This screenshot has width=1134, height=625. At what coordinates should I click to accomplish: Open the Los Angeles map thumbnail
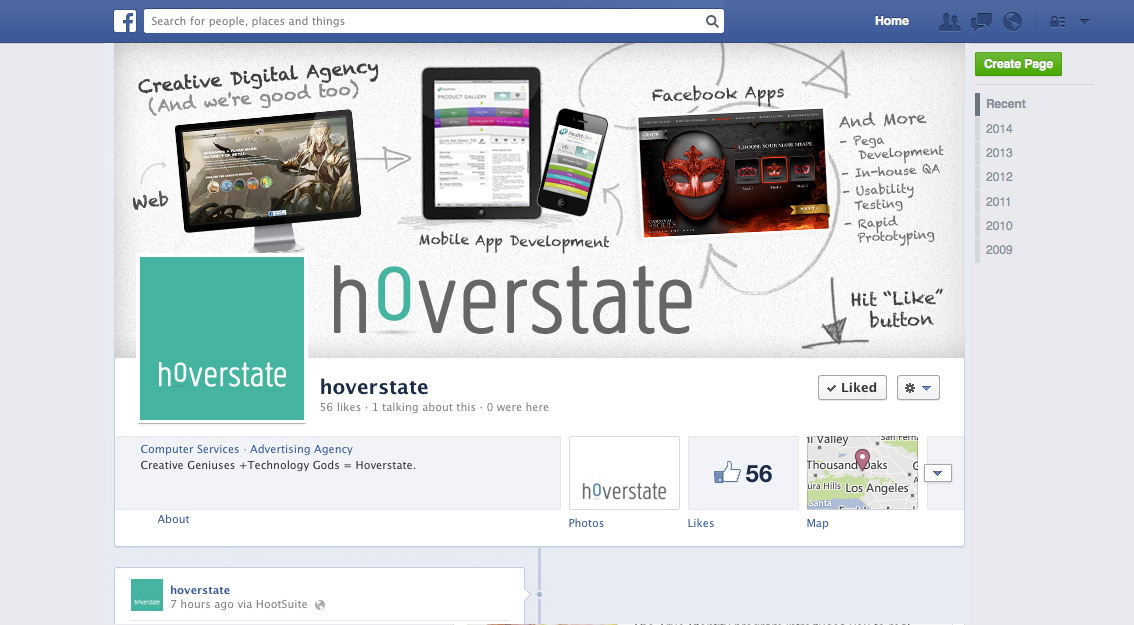[x=862, y=473]
